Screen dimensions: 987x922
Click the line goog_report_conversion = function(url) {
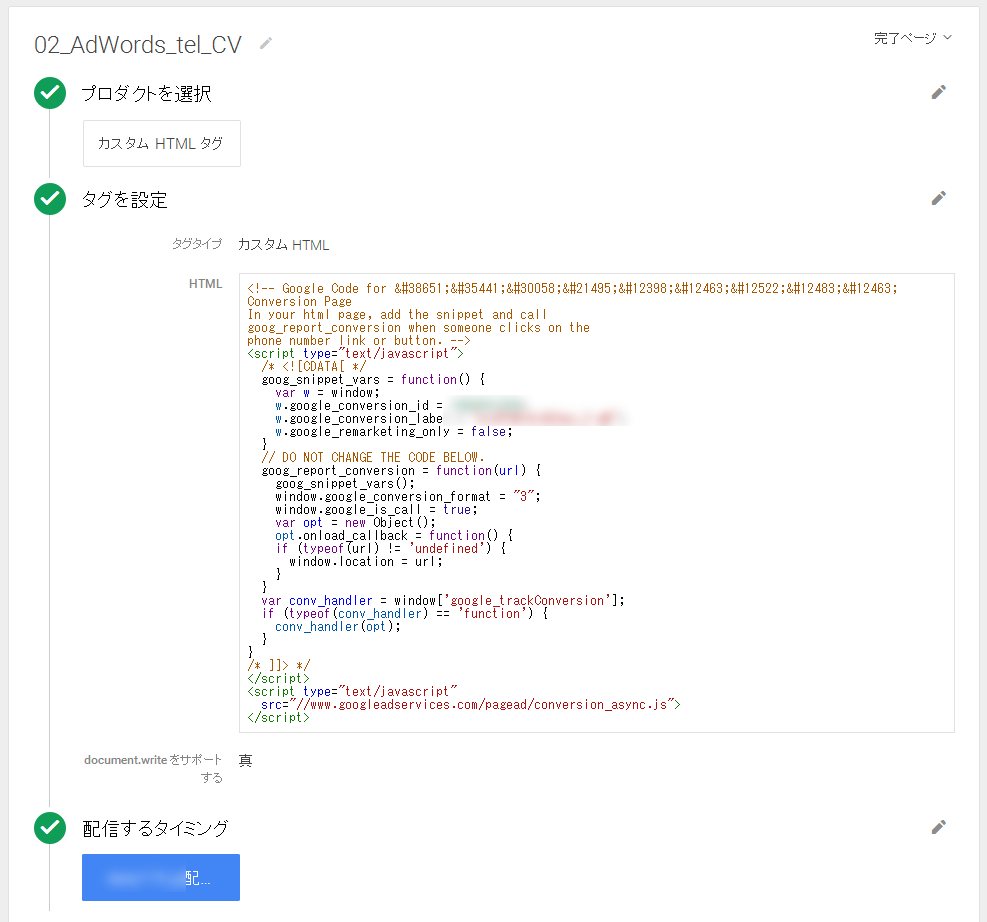401,471
